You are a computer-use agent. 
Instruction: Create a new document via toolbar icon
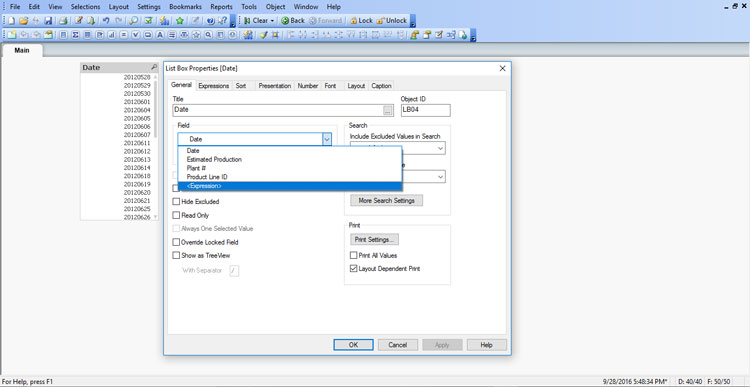point(11,21)
